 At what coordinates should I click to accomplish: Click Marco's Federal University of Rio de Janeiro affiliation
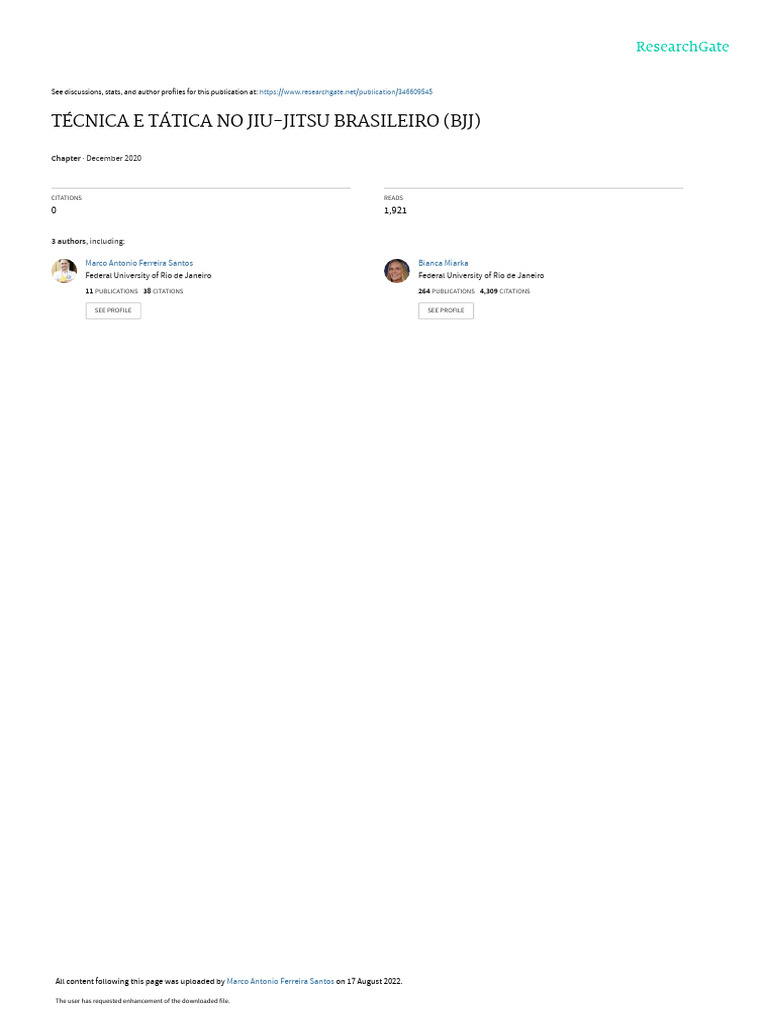(148, 276)
